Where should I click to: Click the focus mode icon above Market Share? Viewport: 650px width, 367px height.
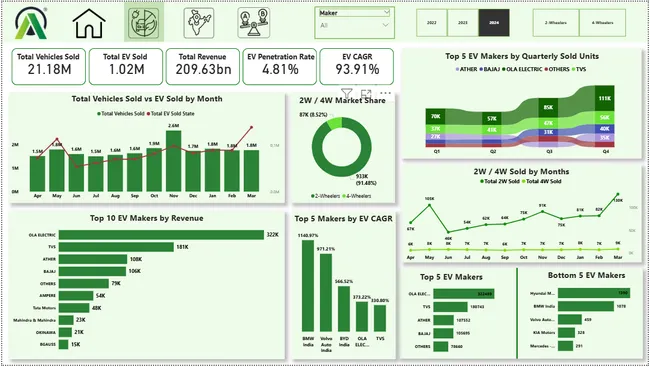pos(366,93)
